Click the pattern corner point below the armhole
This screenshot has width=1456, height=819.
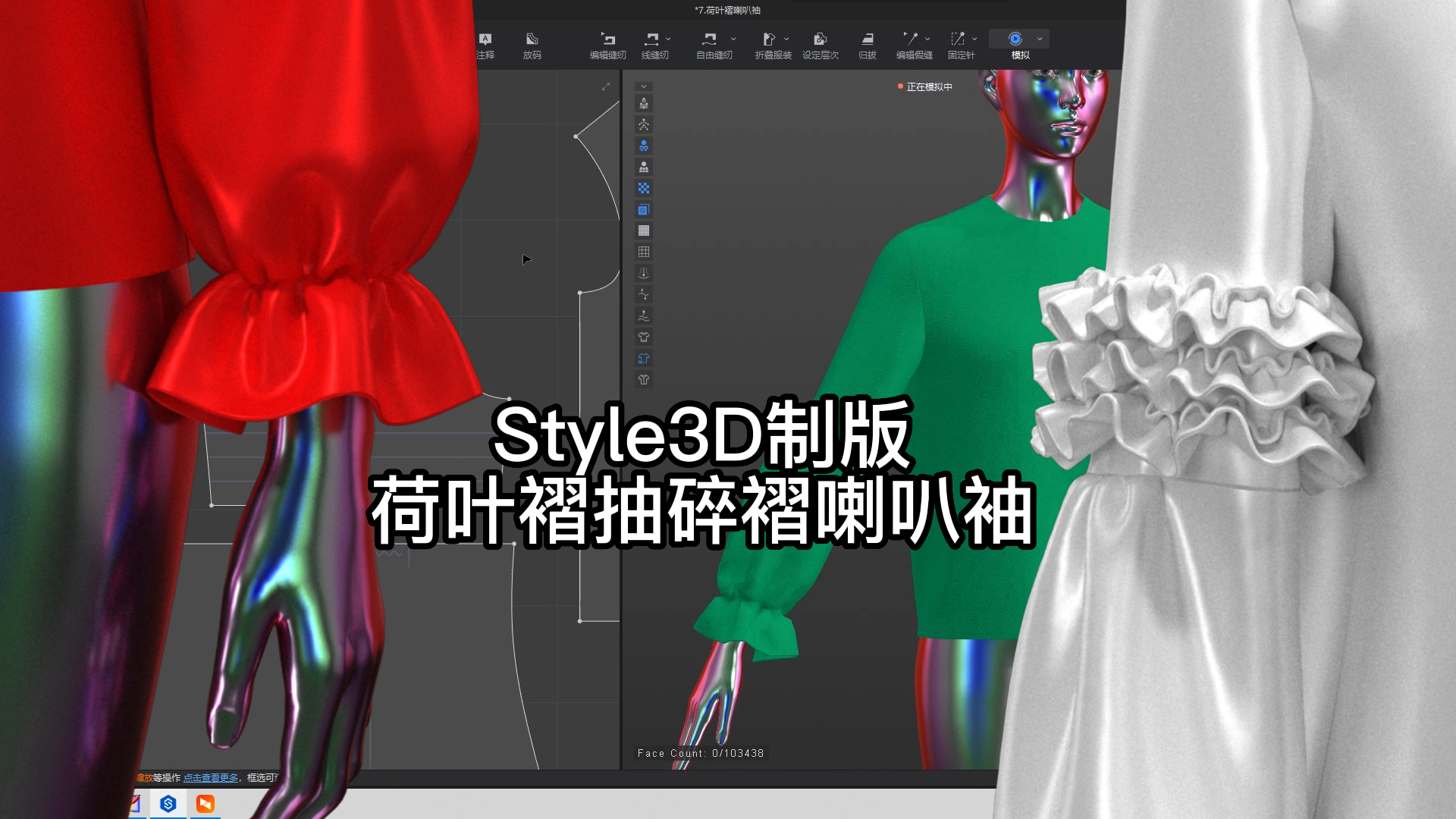[580, 293]
